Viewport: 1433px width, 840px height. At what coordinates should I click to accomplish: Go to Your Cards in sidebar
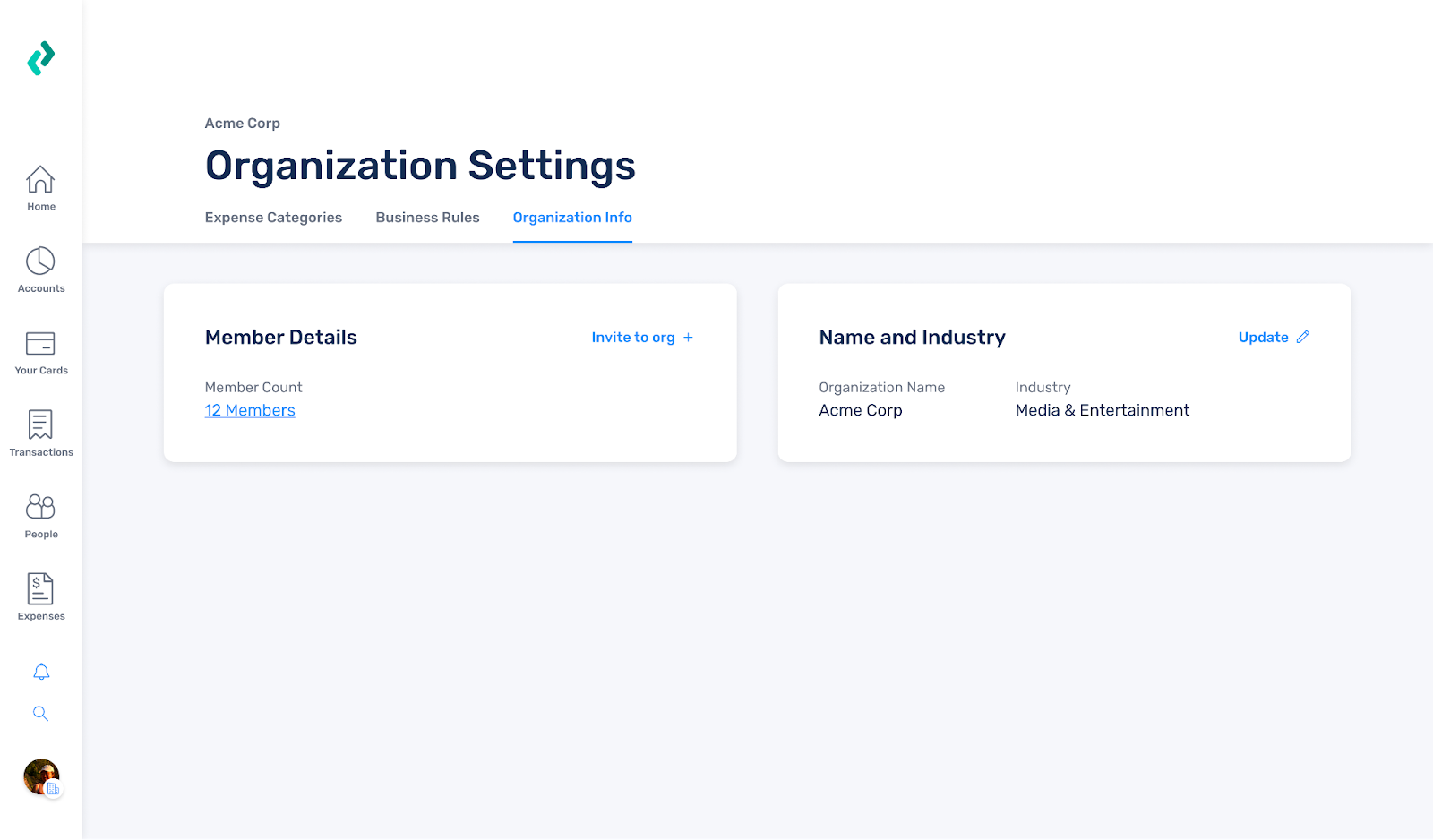pyautogui.click(x=41, y=352)
